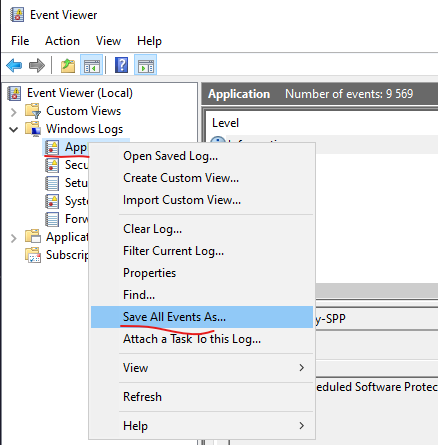The height and width of the screenshot is (445, 438).
Task: Click the Windows Logs folder icon
Action: pos(33,129)
